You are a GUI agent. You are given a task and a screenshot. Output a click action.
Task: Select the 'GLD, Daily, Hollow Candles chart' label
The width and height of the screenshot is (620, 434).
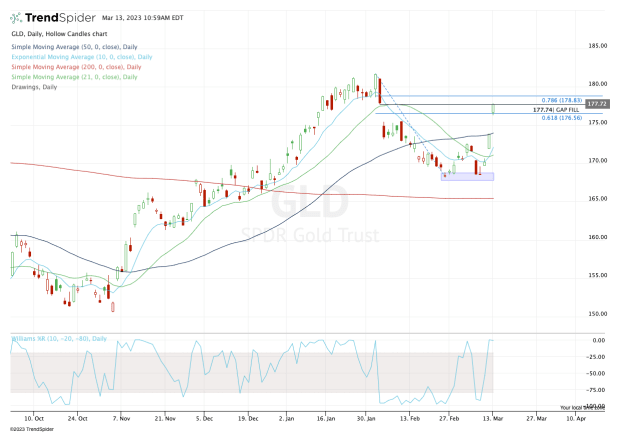click(59, 34)
